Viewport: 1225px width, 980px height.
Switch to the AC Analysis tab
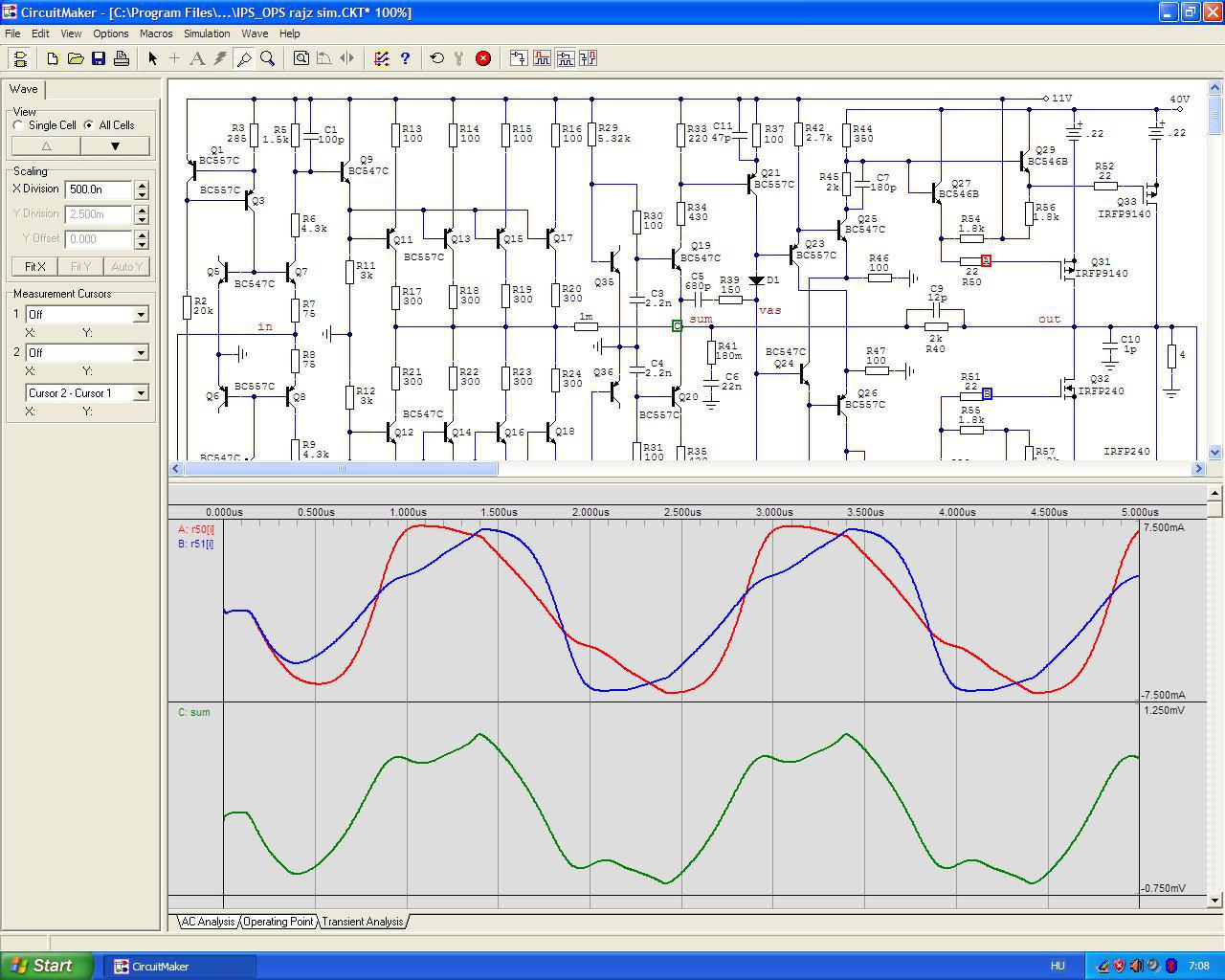point(208,922)
